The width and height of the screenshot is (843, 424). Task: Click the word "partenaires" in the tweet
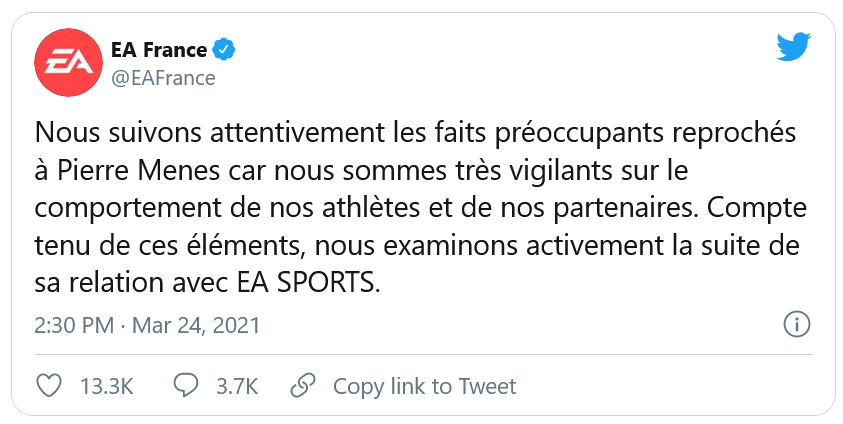pos(600,207)
